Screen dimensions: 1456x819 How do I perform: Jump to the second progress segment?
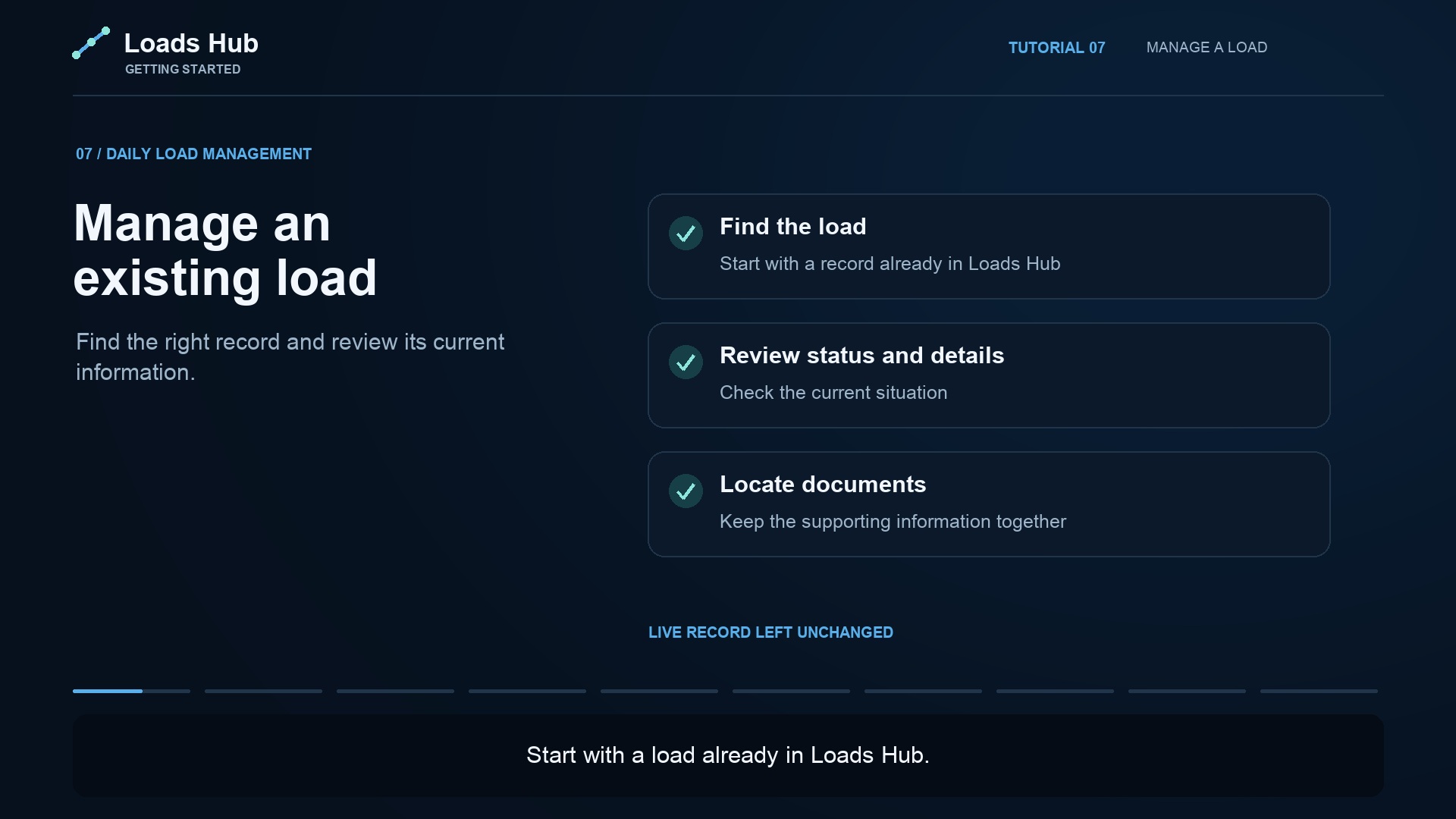[x=263, y=691]
